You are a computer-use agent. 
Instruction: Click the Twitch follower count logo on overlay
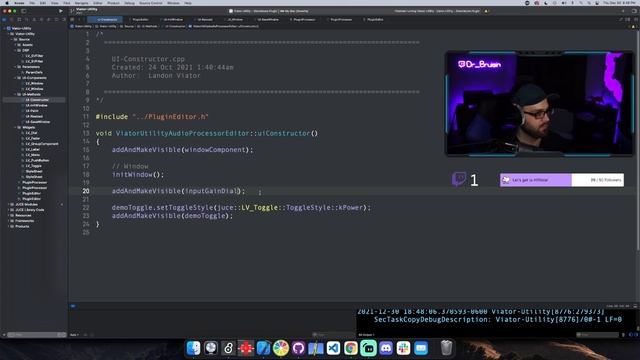pyautogui.click(x=459, y=179)
